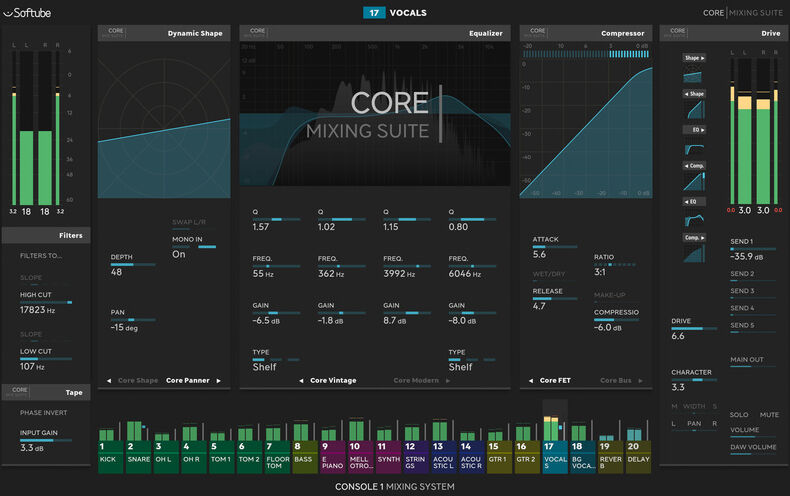Select Core Vintage equalizer
The height and width of the screenshot is (496, 790).
click(333, 381)
